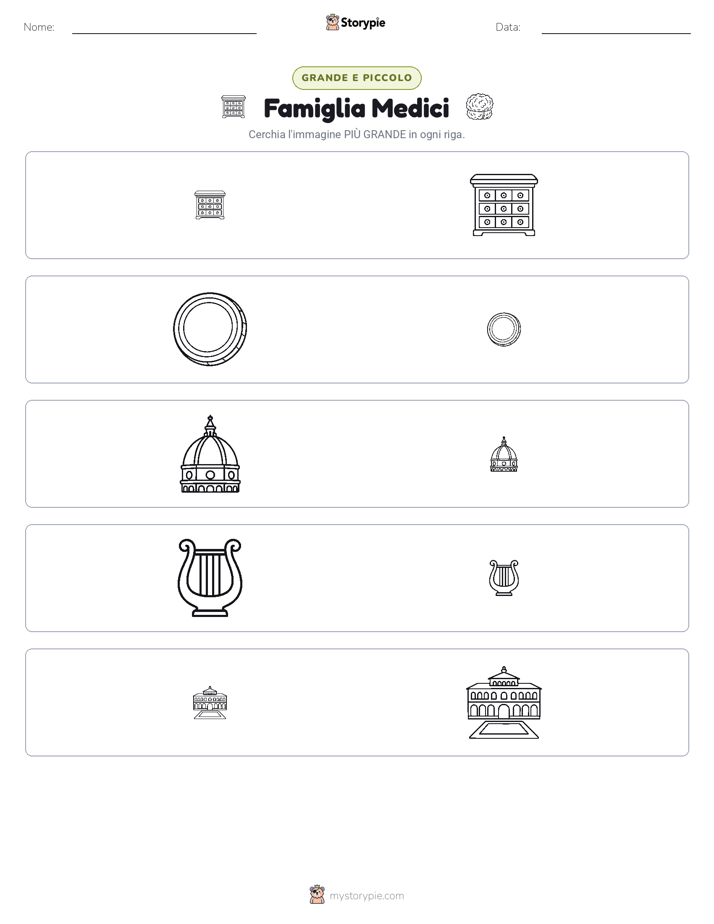Click the Nome input line
The image size is (714, 924).
(164, 28)
